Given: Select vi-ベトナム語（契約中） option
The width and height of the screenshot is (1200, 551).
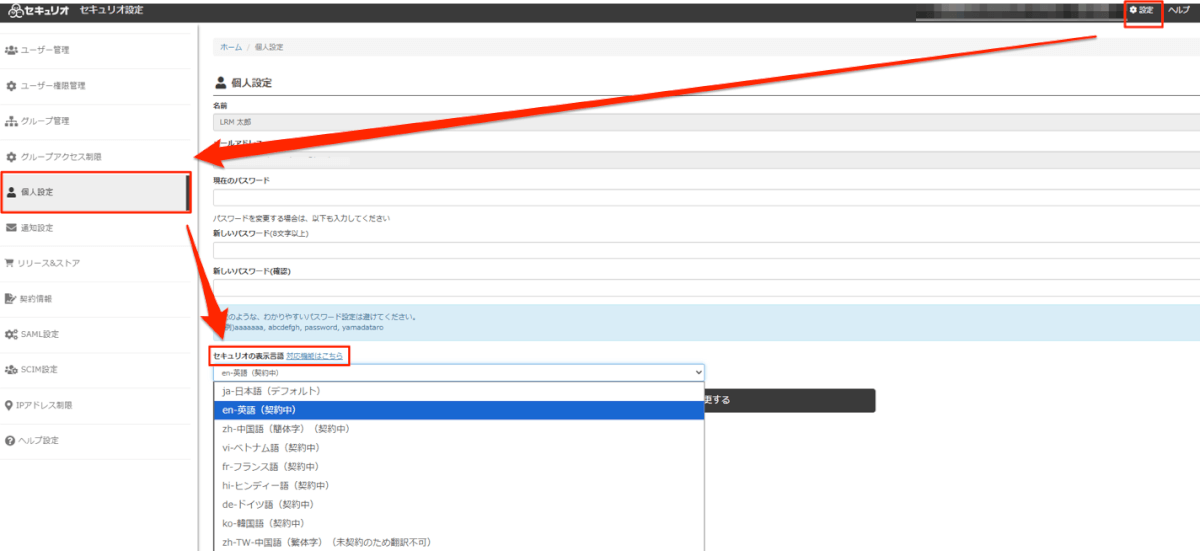Looking at the screenshot, I should click(459, 447).
